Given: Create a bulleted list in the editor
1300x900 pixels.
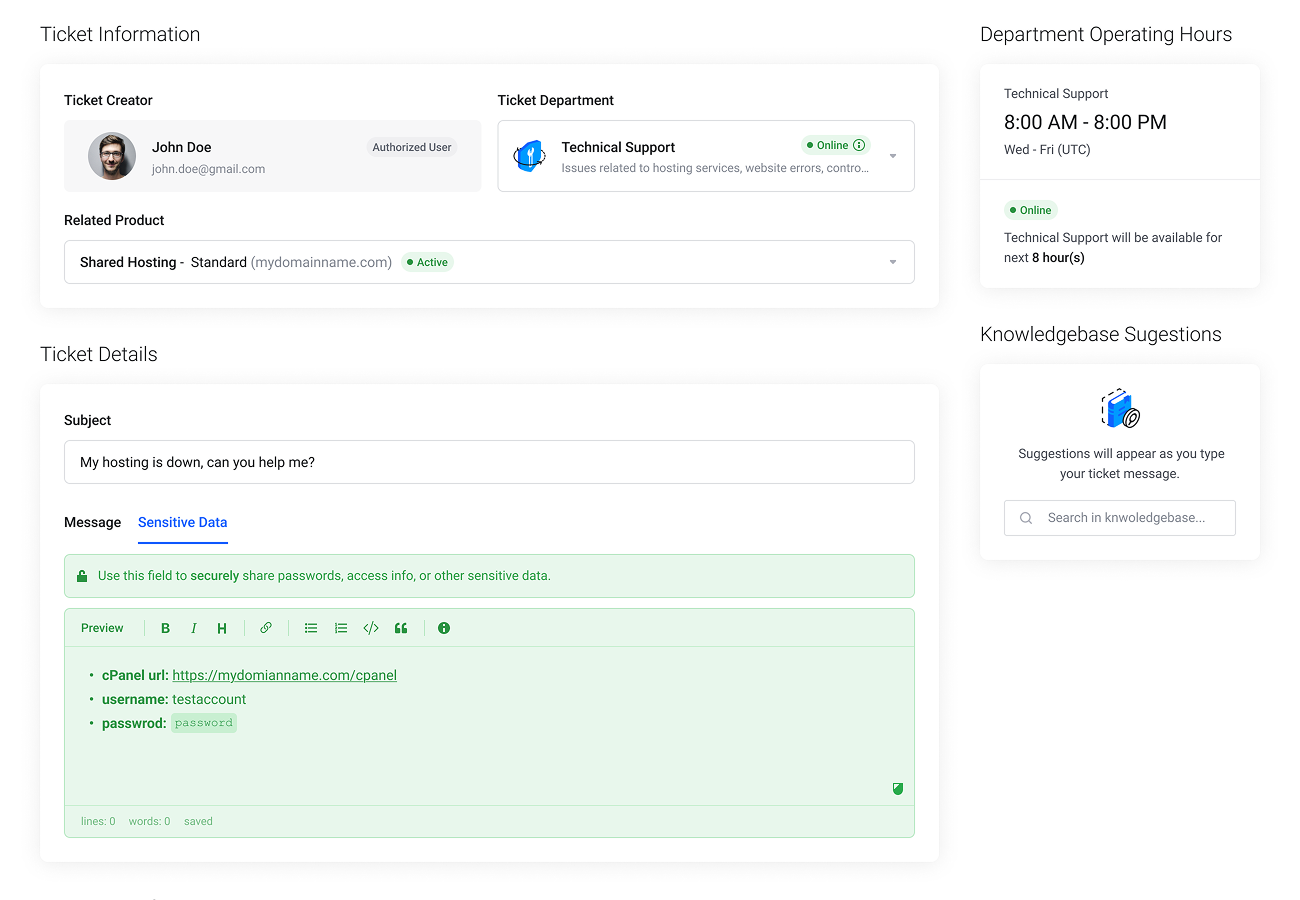Looking at the screenshot, I should click(311, 628).
